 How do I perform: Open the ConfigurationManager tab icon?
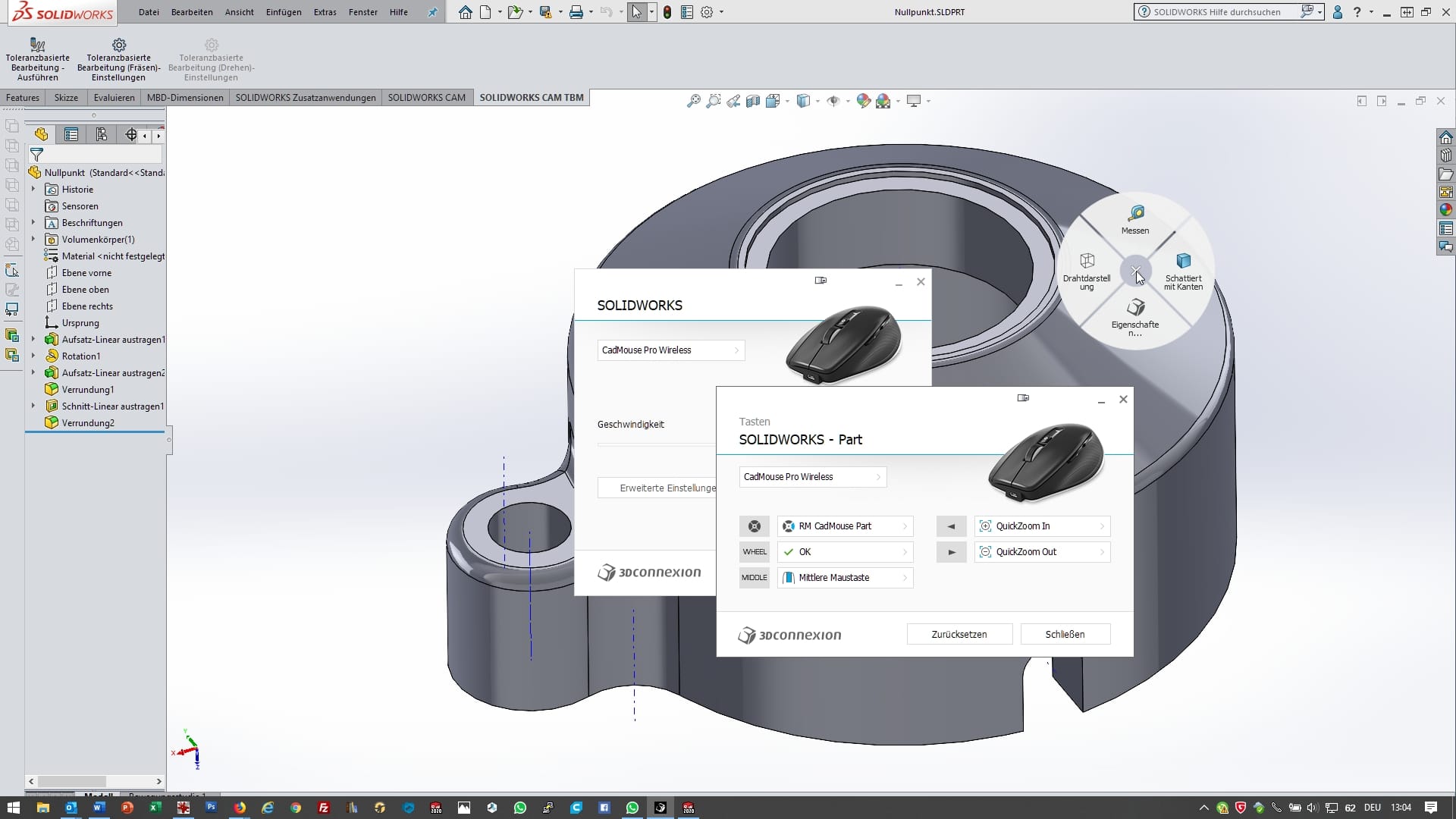tap(101, 134)
